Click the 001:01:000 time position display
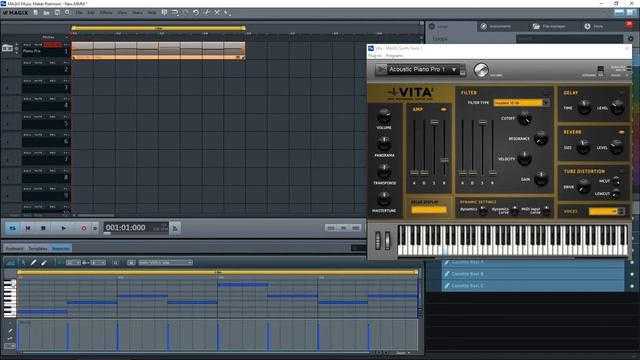Image resolution: width=640 pixels, height=360 pixels. coord(126,228)
